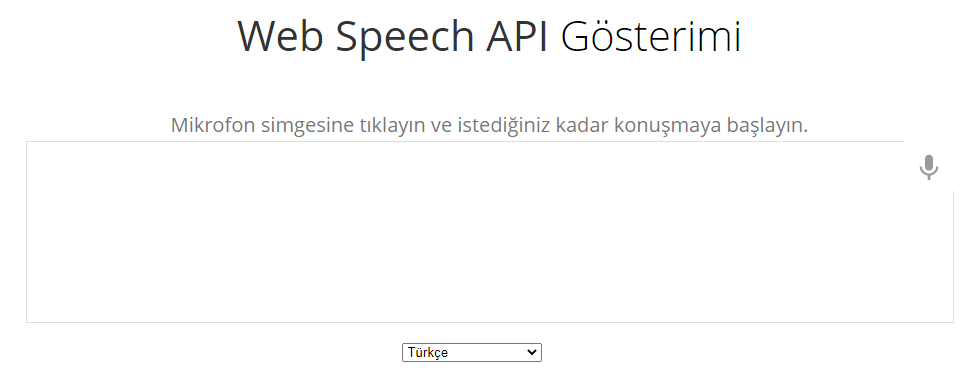Click the phrase konuşmaya başlayın in the hint
The height and width of the screenshot is (379, 976).
coord(711,126)
